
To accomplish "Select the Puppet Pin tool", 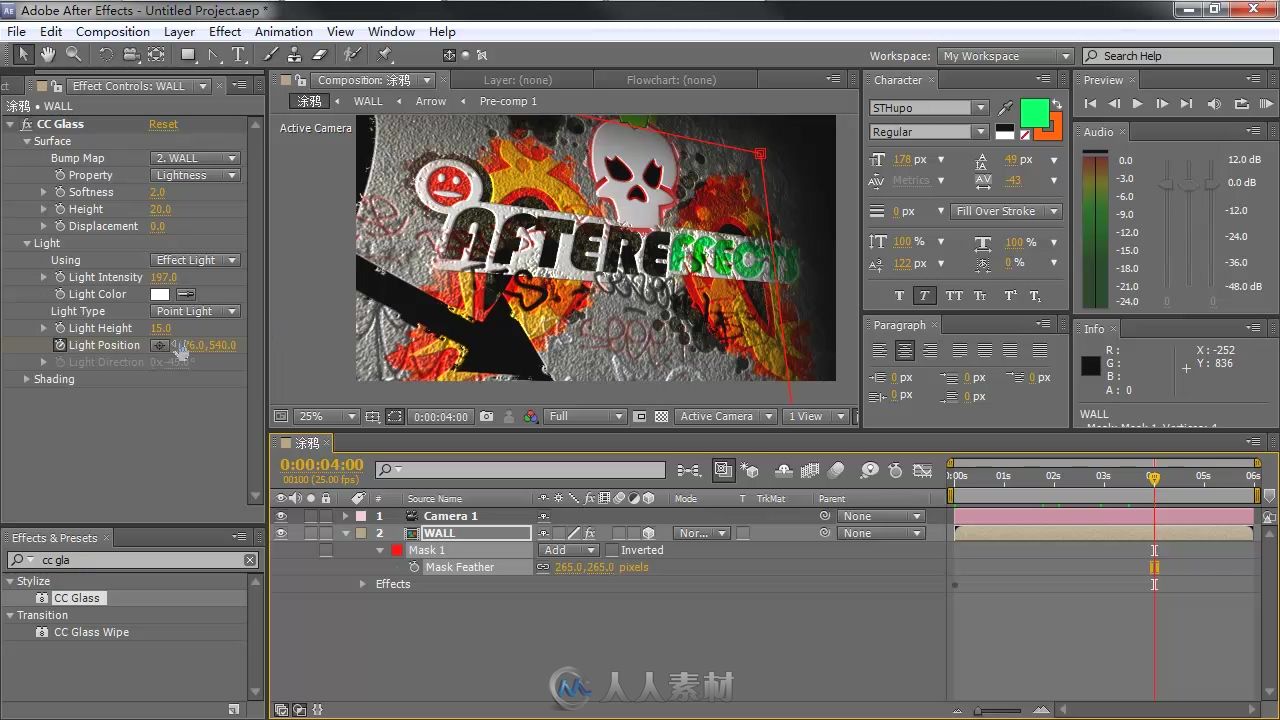I will tap(385, 55).
